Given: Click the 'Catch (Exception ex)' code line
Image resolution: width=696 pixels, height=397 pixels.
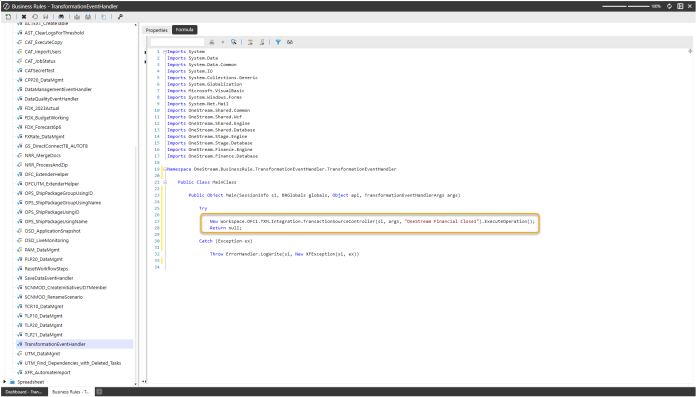Looking at the screenshot, I should pyautogui.click(x=225, y=241).
